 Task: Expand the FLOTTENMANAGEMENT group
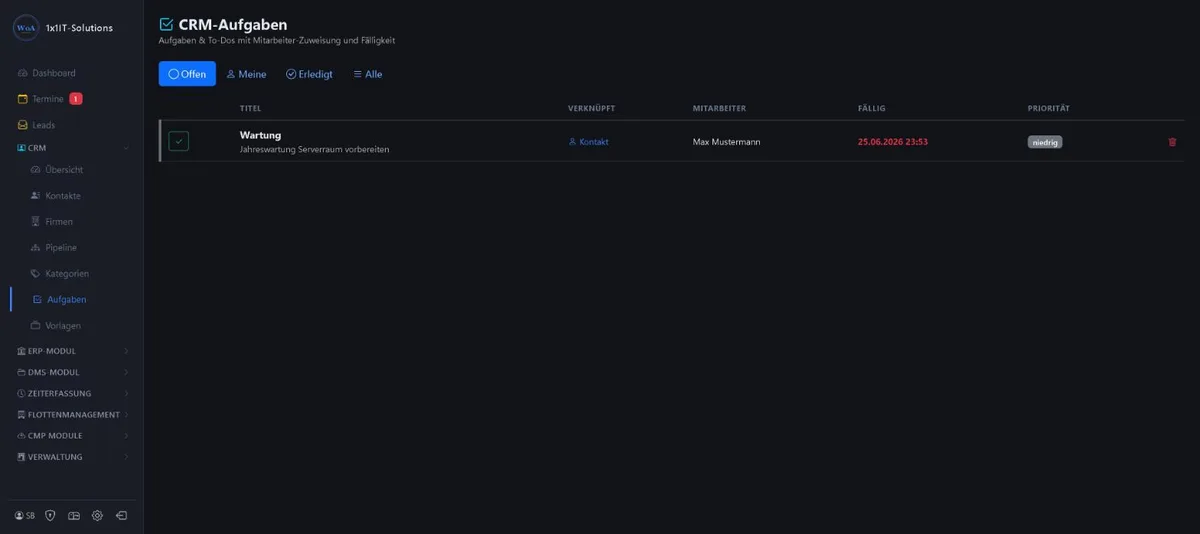pyautogui.click(x=72, y=415)
